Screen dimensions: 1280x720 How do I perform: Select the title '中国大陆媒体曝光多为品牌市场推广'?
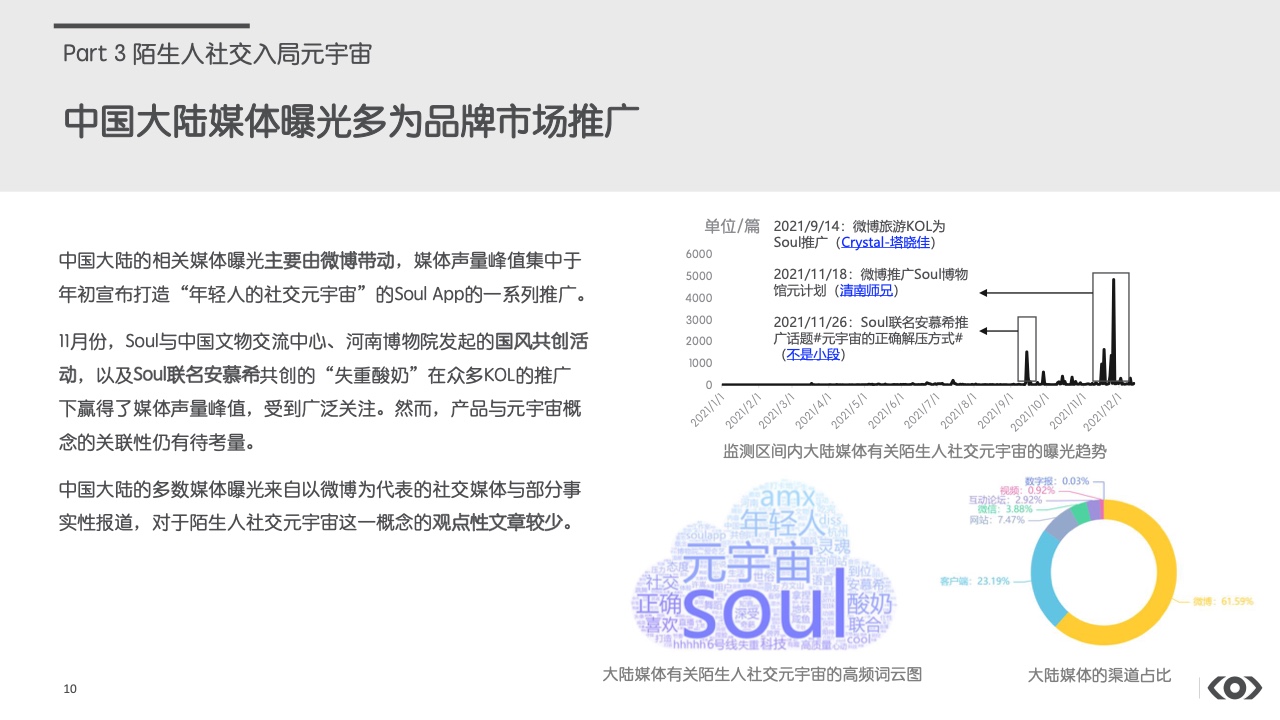pos(351,121)
